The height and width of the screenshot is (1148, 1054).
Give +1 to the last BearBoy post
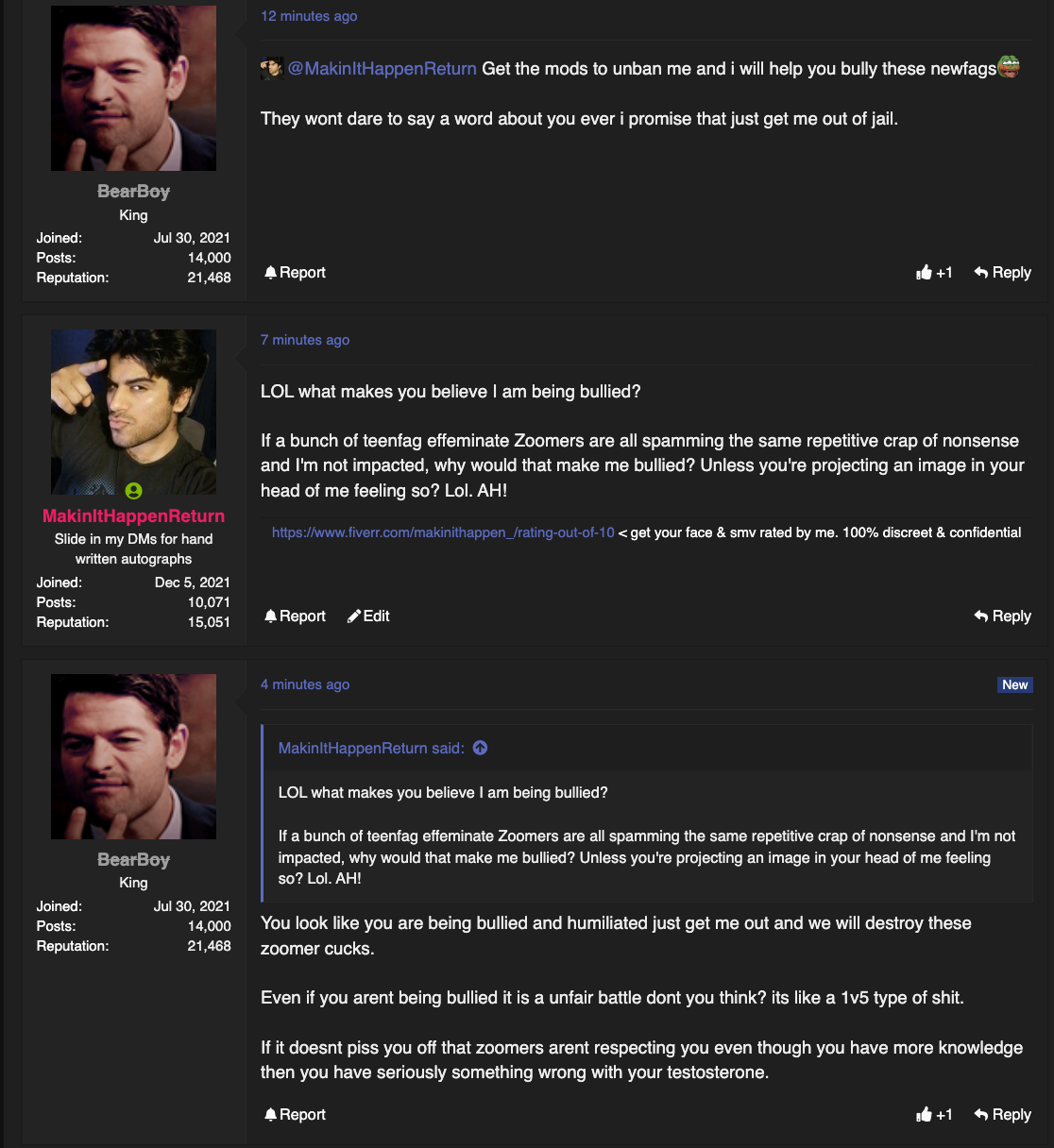934,1115
